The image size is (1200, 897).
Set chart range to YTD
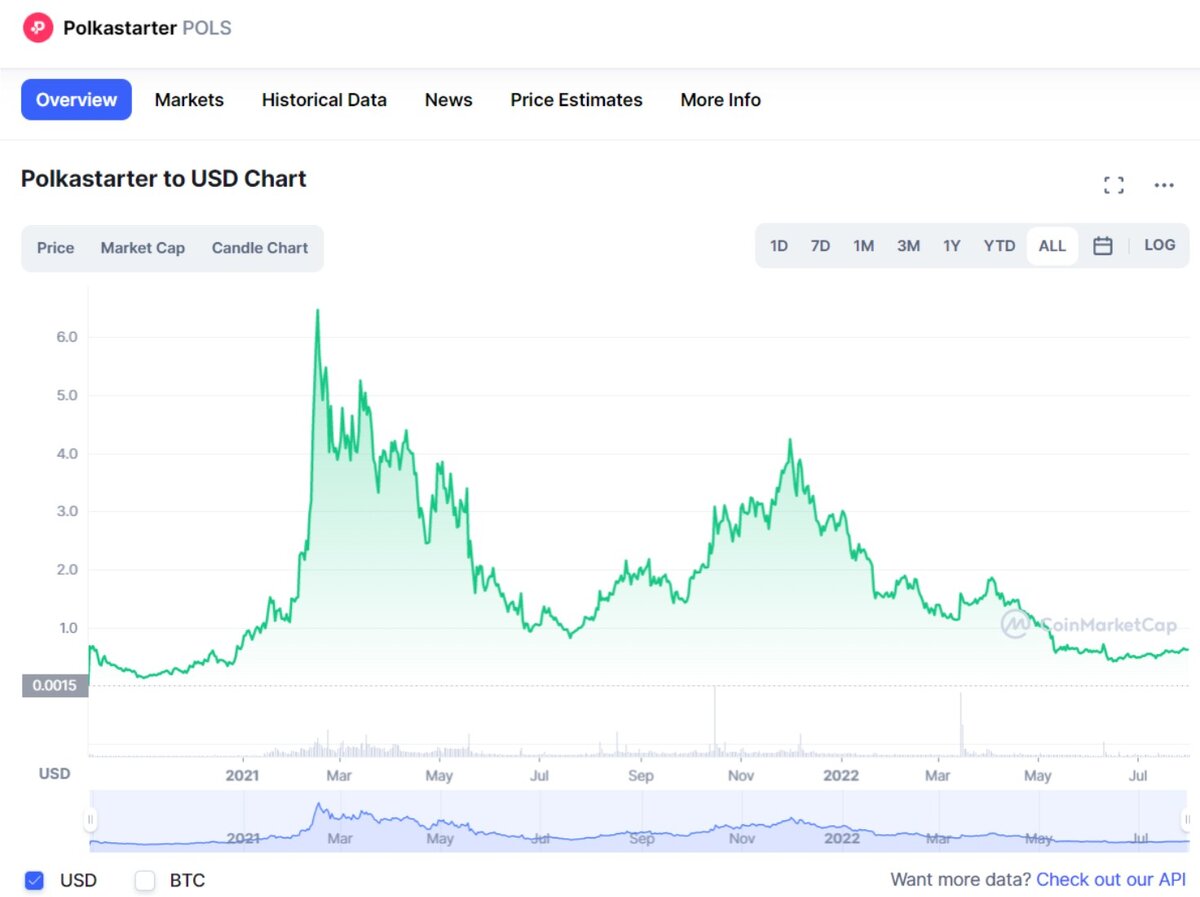point(999,246)
